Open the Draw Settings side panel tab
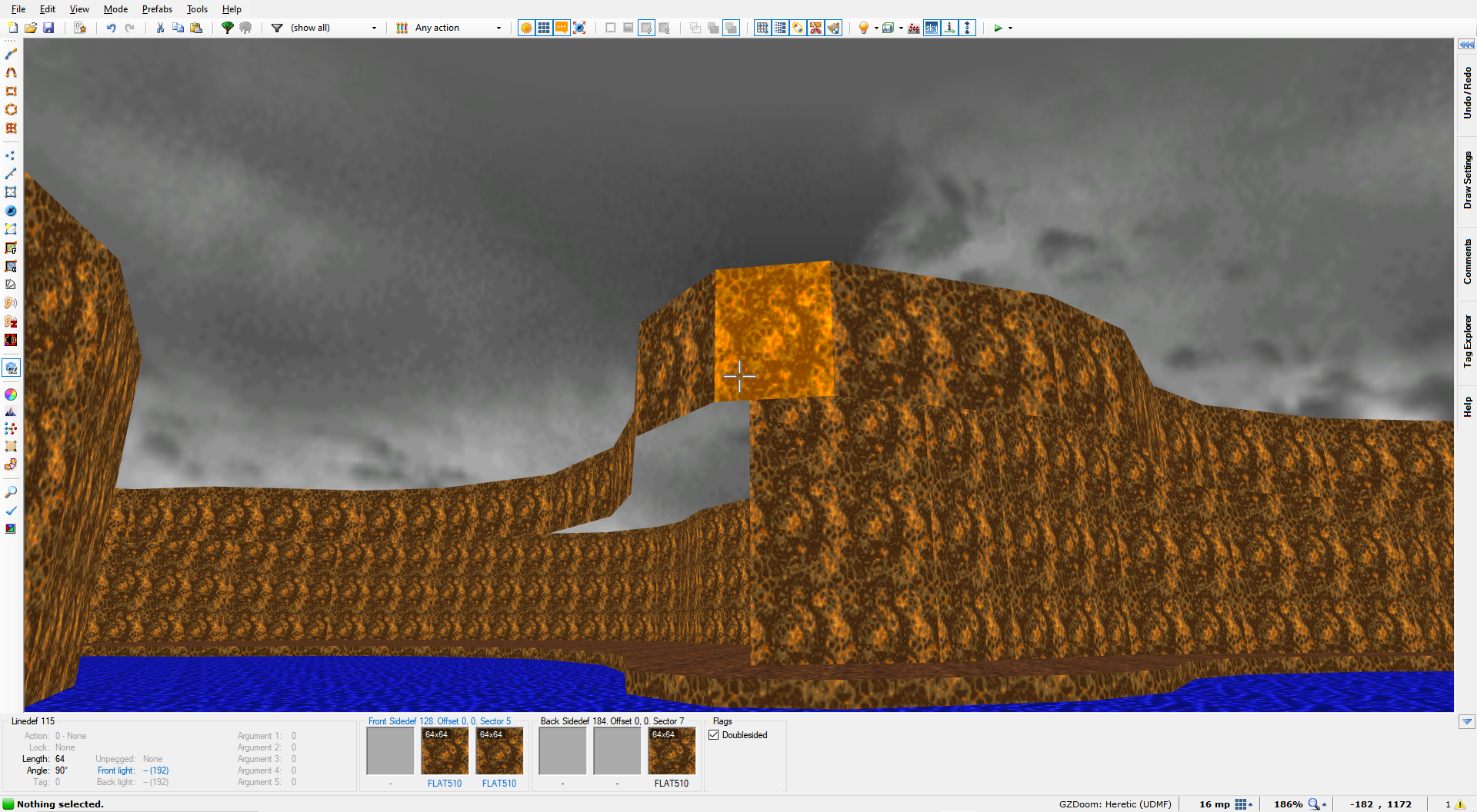 pyautogui.click(x=1467, y=180)
